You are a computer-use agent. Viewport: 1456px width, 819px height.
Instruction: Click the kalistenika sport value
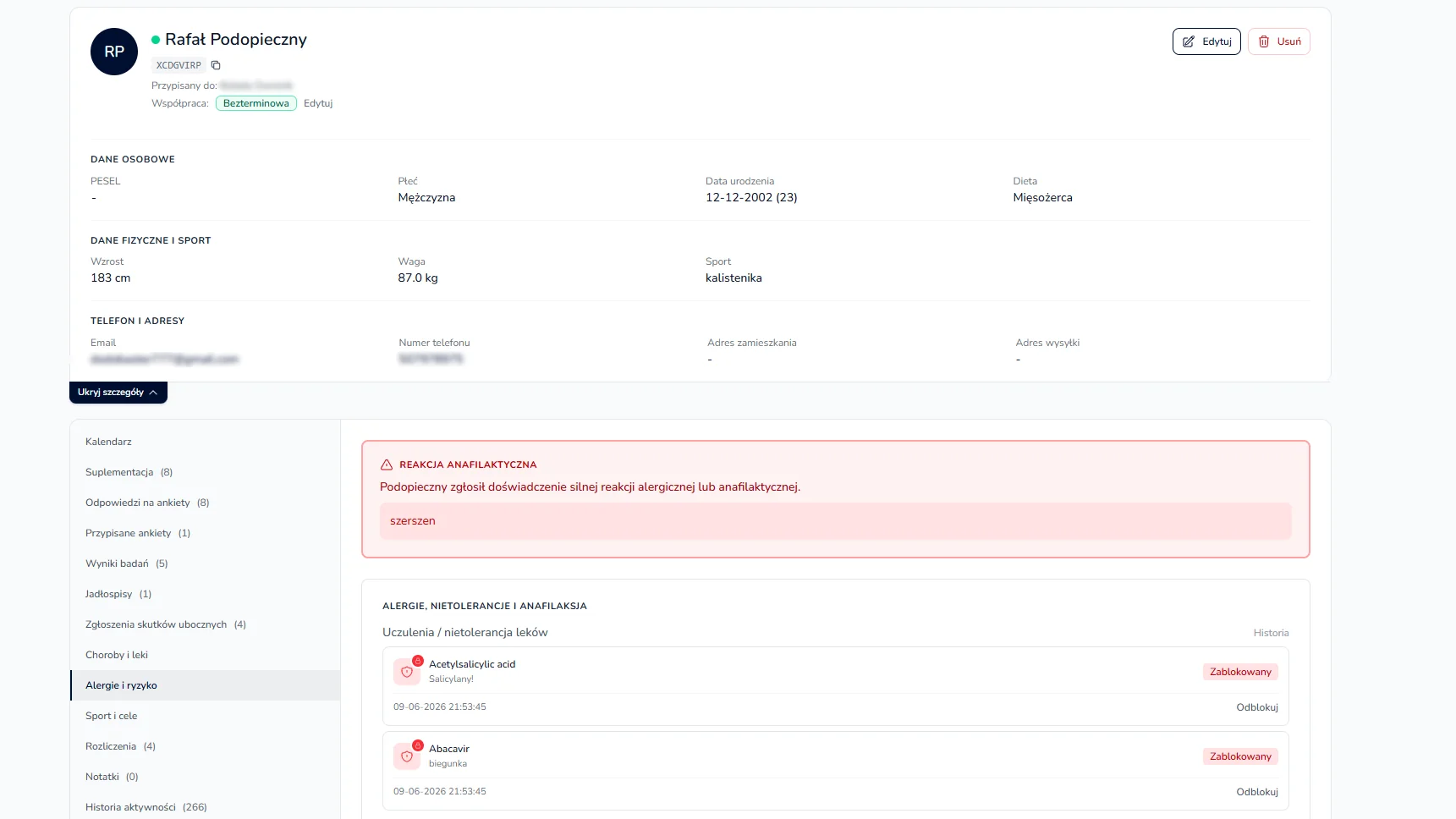point(733,278)
